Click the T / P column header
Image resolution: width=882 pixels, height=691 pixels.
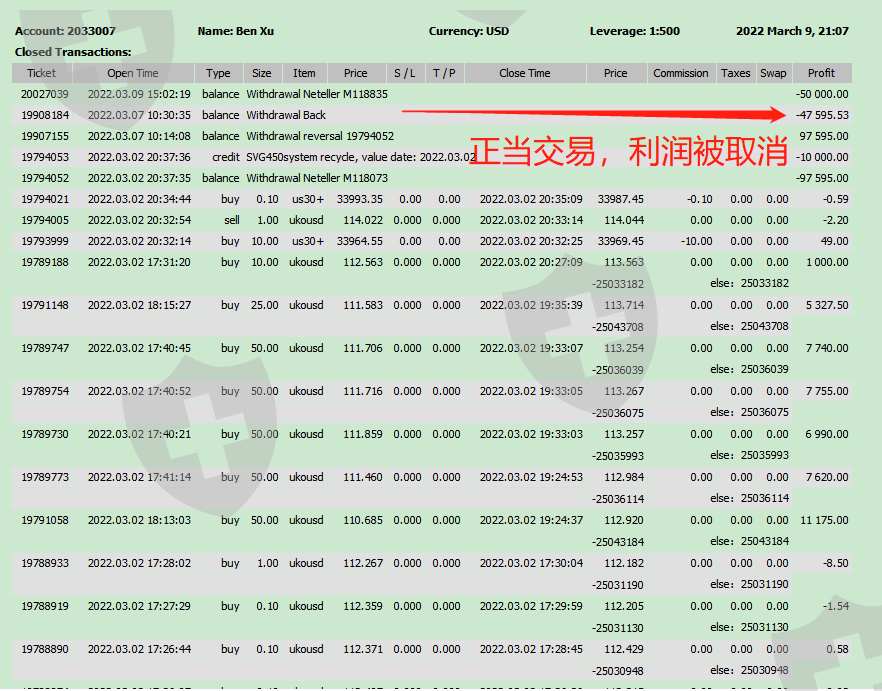pos(443,73)
